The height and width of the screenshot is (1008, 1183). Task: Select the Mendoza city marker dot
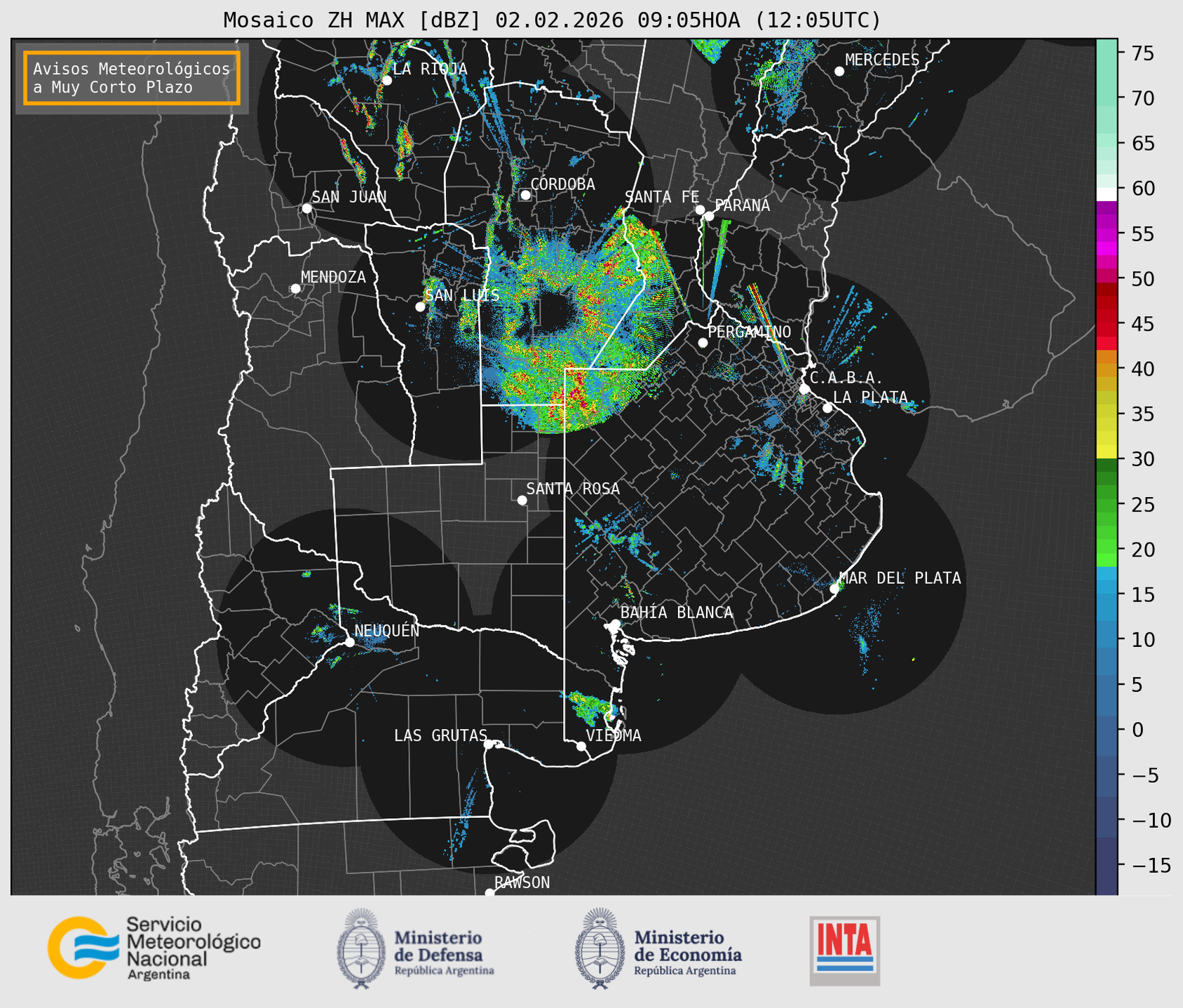point(295,289)
